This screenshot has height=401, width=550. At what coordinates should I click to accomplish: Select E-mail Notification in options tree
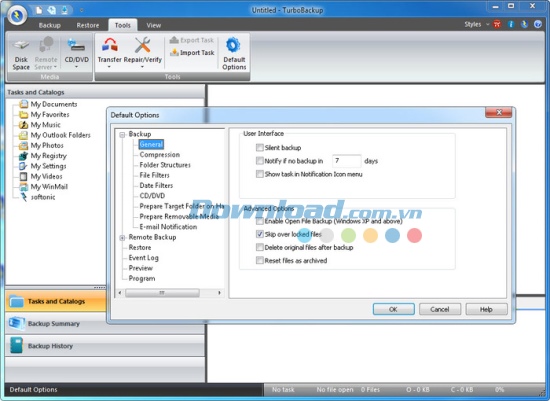pos(168,227)
